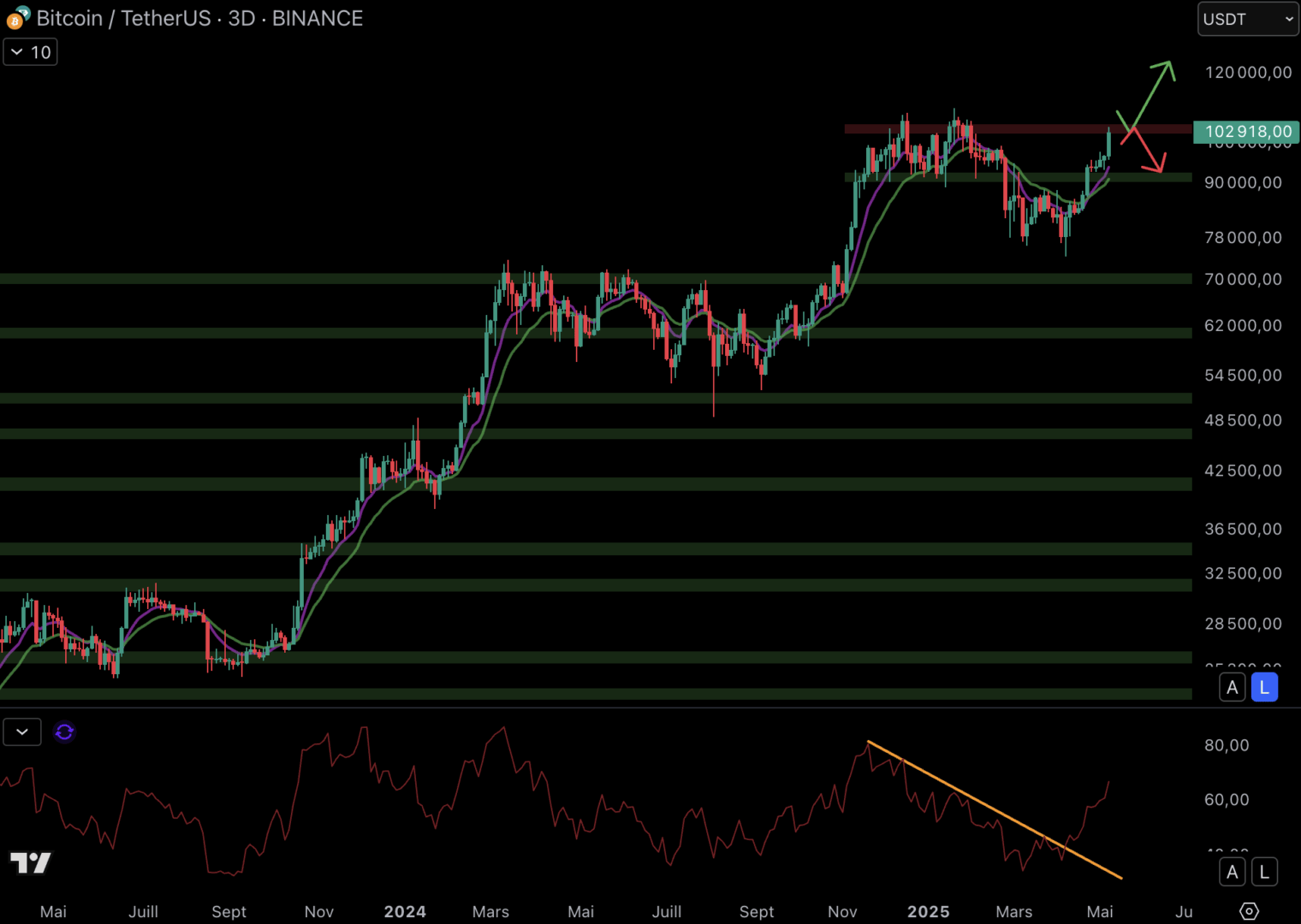This screenshot has height=924, width=1301.
Task: Click the Bitcoin symbol logo icon
Action: coord(17,18)
